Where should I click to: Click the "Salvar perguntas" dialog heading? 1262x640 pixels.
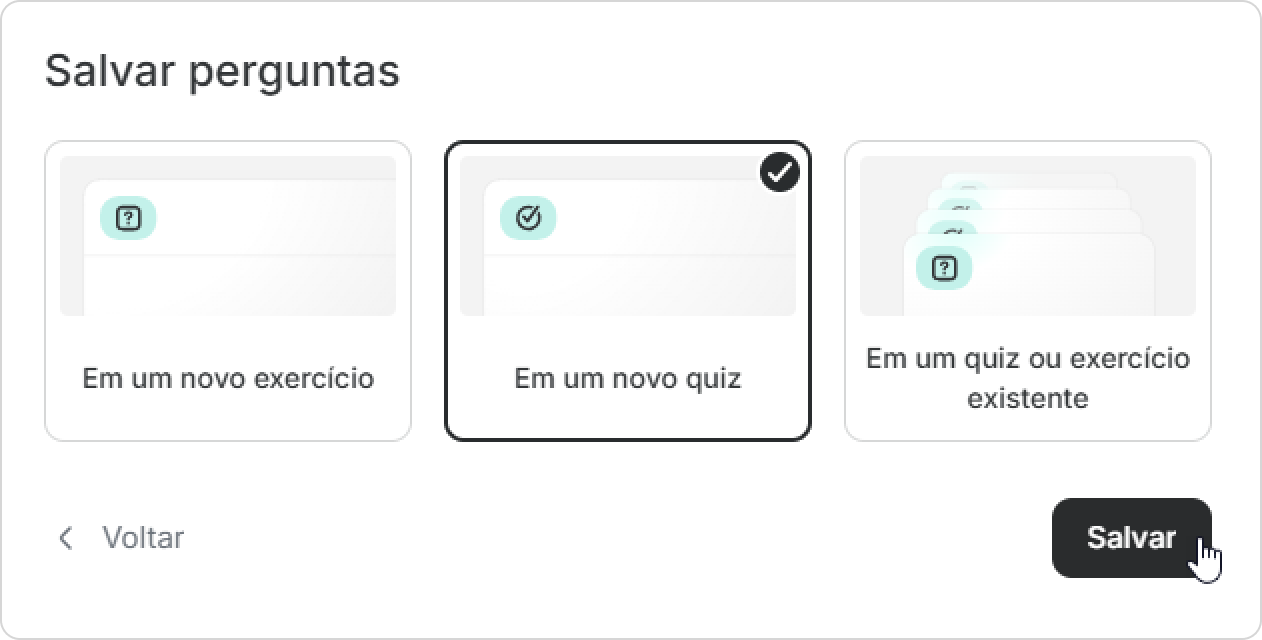pos(222,72)
